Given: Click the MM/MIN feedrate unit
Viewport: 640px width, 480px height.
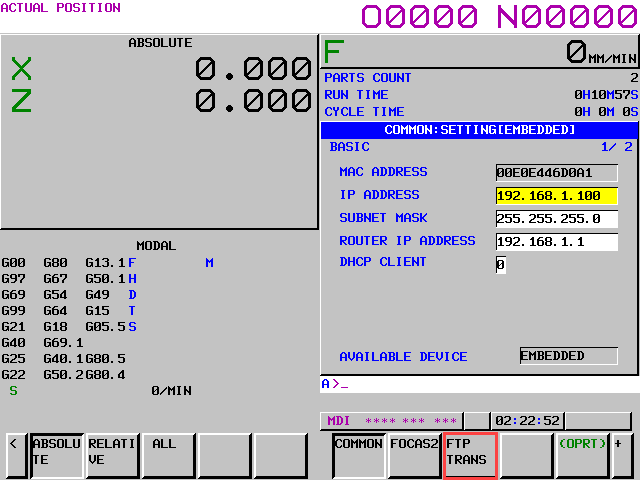Looking at the screenshot, I should point(612,59).
